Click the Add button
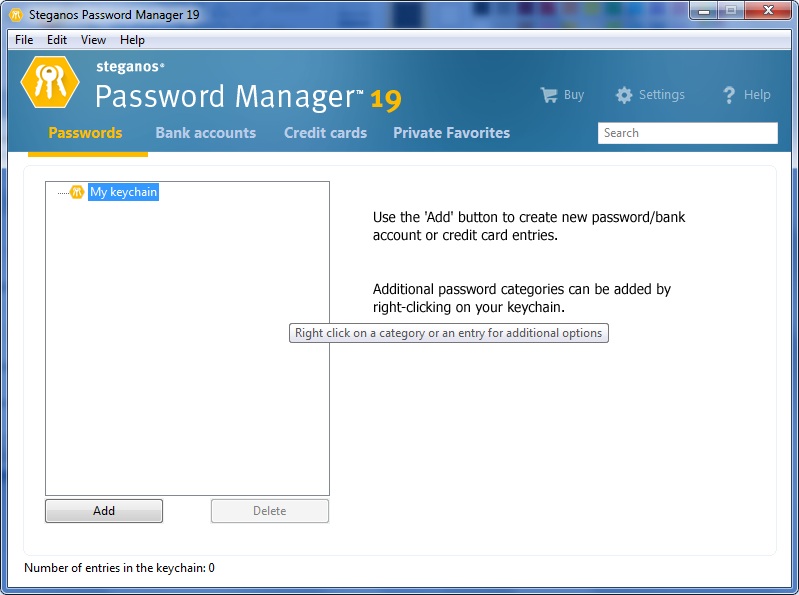799x595 pixels. pyautogui.click(x=104, y=511)
